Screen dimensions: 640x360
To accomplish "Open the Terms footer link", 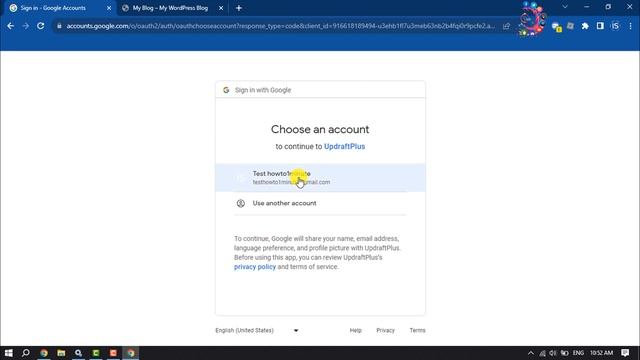I will (x=417, y=330).
